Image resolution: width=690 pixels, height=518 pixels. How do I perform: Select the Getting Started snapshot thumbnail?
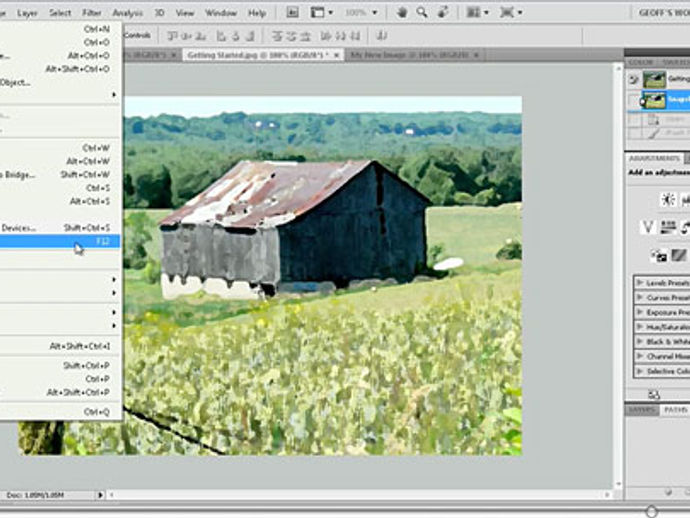point(654,80)
